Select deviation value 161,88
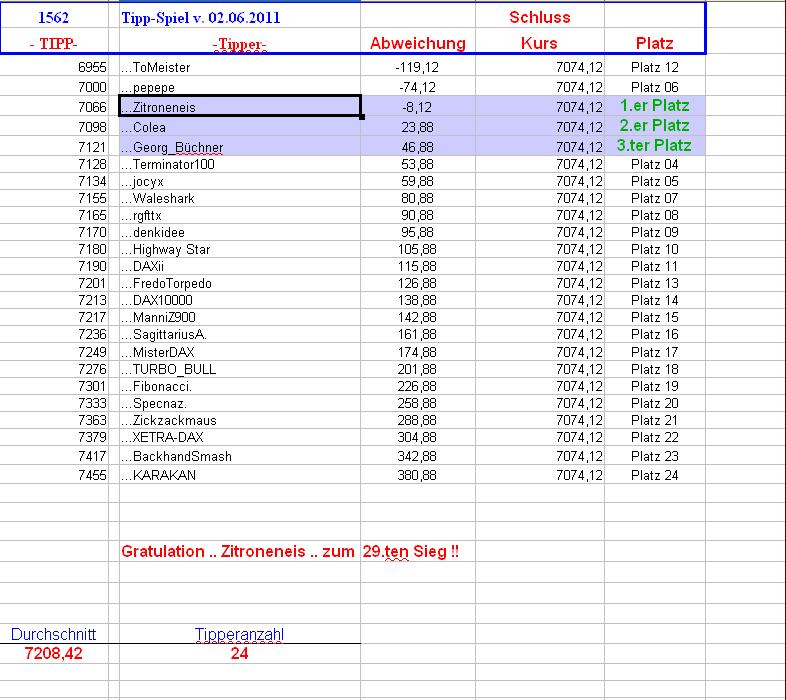Image resolution: width=786 pixels, height=700 pixels. pos(417,334)
